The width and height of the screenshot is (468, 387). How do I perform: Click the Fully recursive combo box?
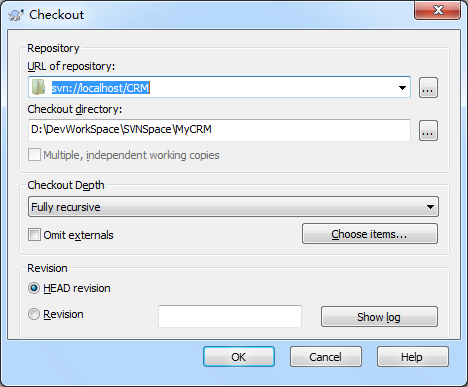click(x=233, y=207)
